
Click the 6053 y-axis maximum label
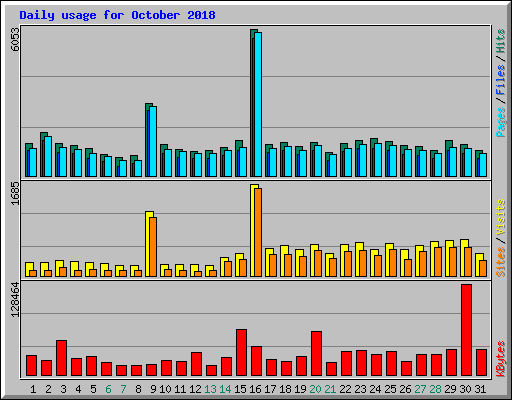pyautogui.click(x=15, y=39)
